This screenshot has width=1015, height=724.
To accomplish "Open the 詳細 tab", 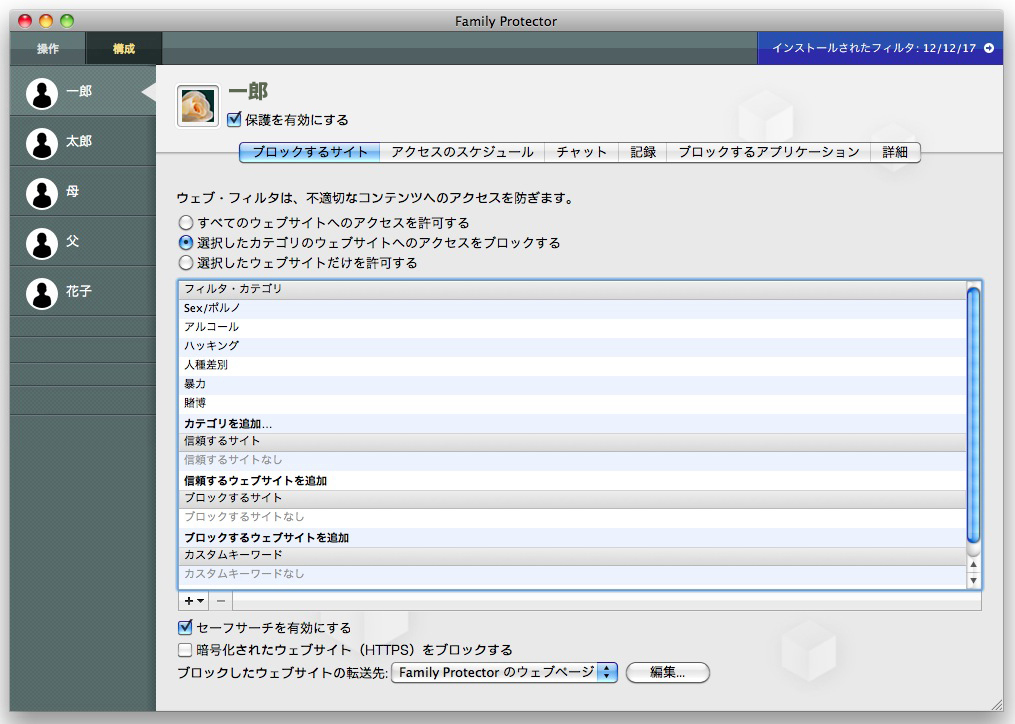I will click(x=895, y=152).
